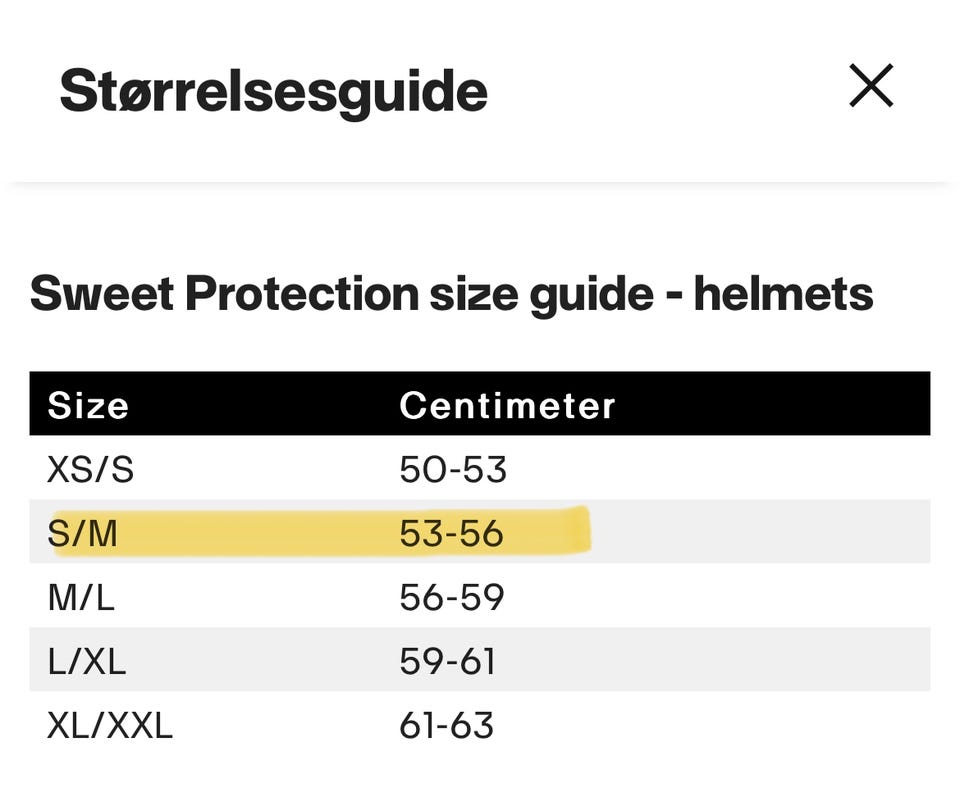The width and height of the screenshot is (960, 811).
Task: Pick the M/L size cell
Action: point(80,597)
